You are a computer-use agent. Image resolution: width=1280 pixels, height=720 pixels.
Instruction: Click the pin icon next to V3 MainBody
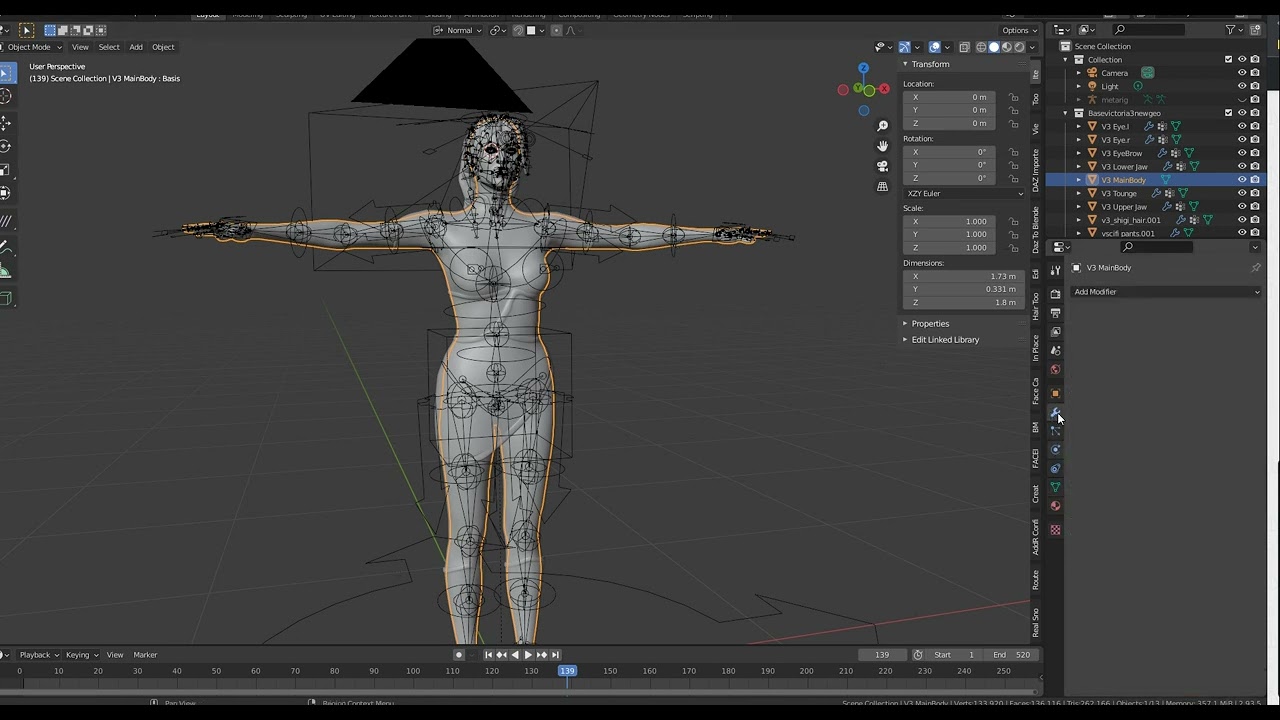tap(1255, 268)
